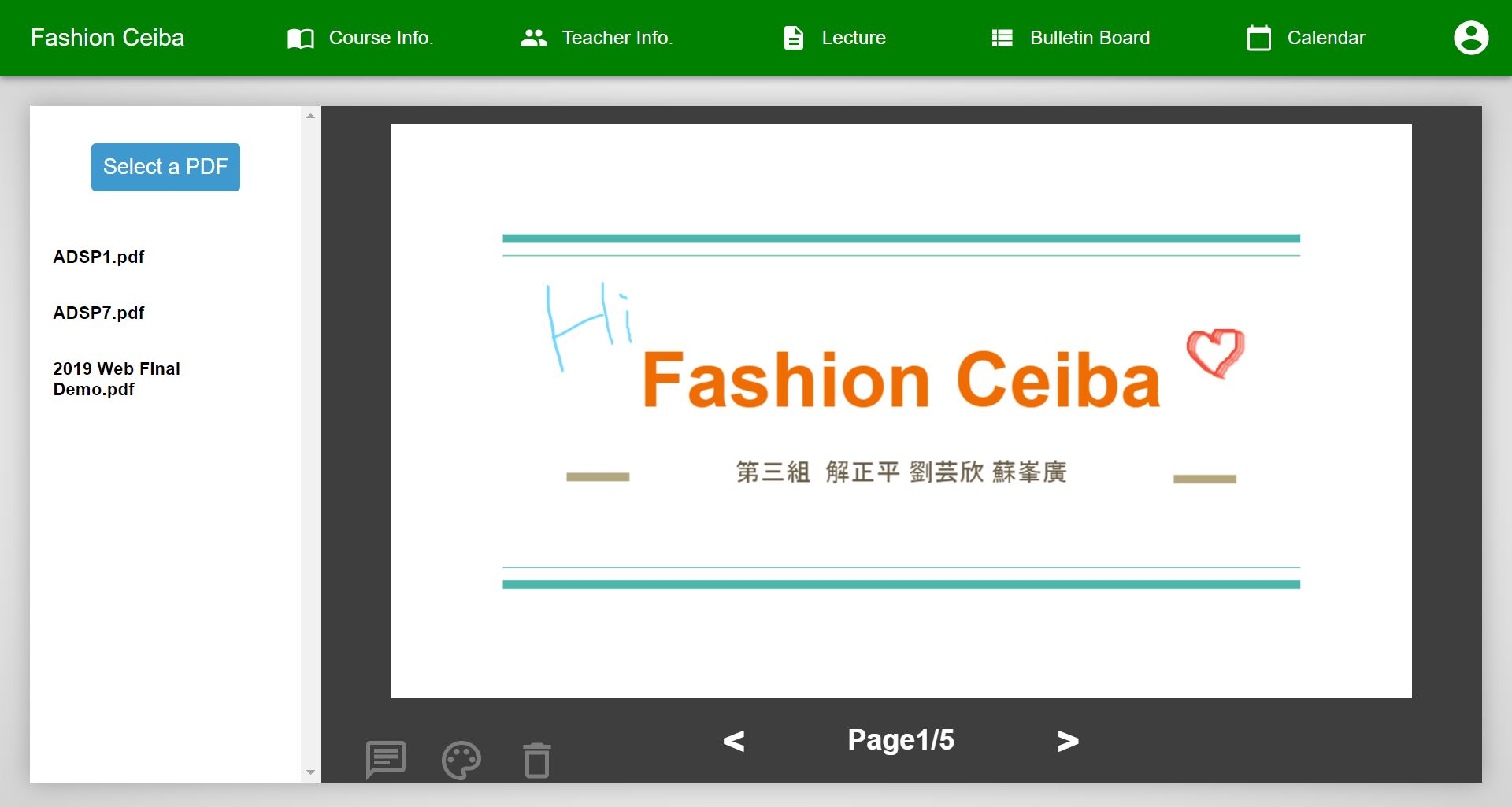Open the Calendar page
The height and width of the screenshot is (807, 1512).
[x=1326, y=38]
